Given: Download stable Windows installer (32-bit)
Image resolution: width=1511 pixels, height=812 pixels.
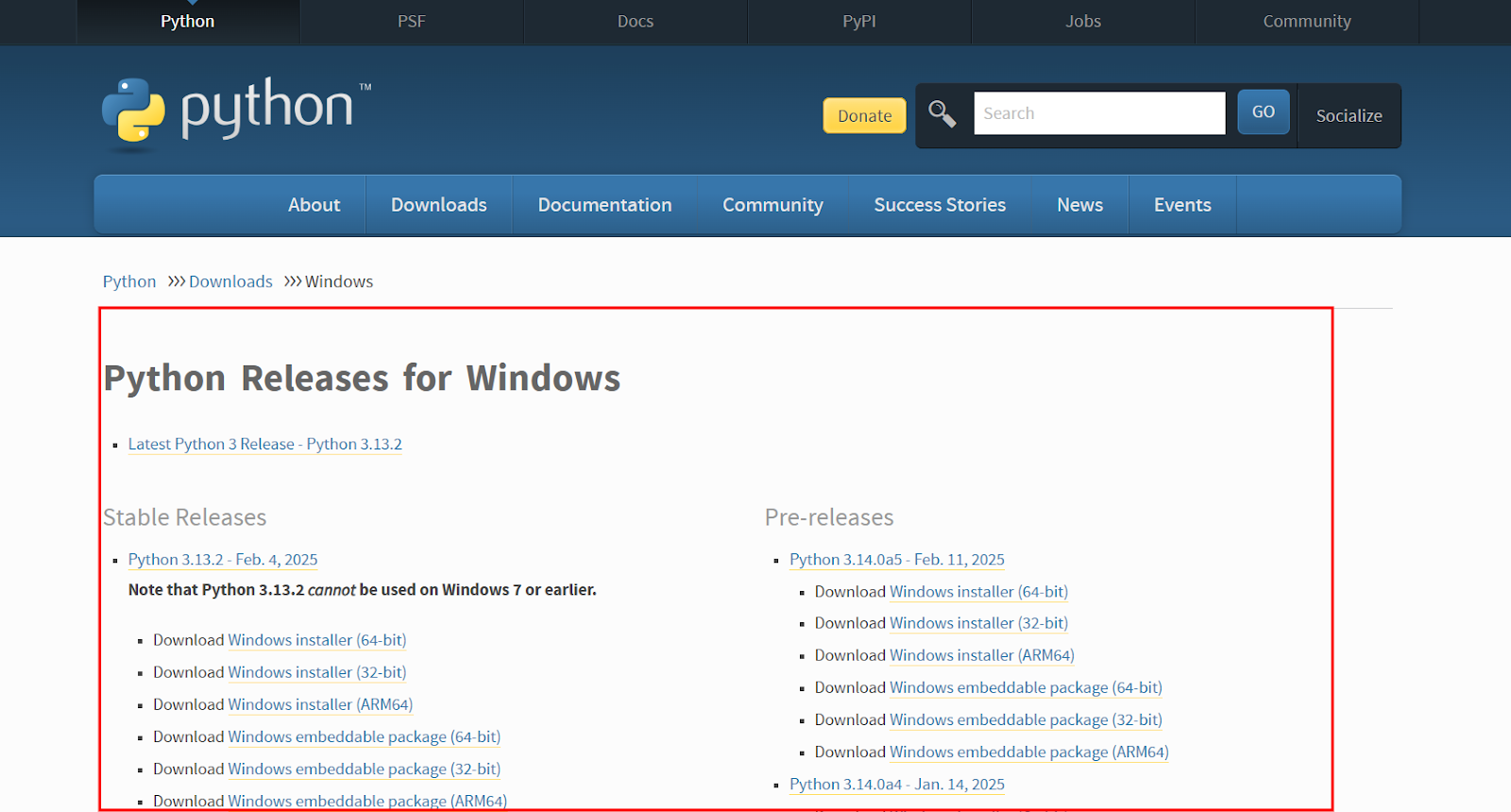Looking at the screenshot, I should [317, 672].
